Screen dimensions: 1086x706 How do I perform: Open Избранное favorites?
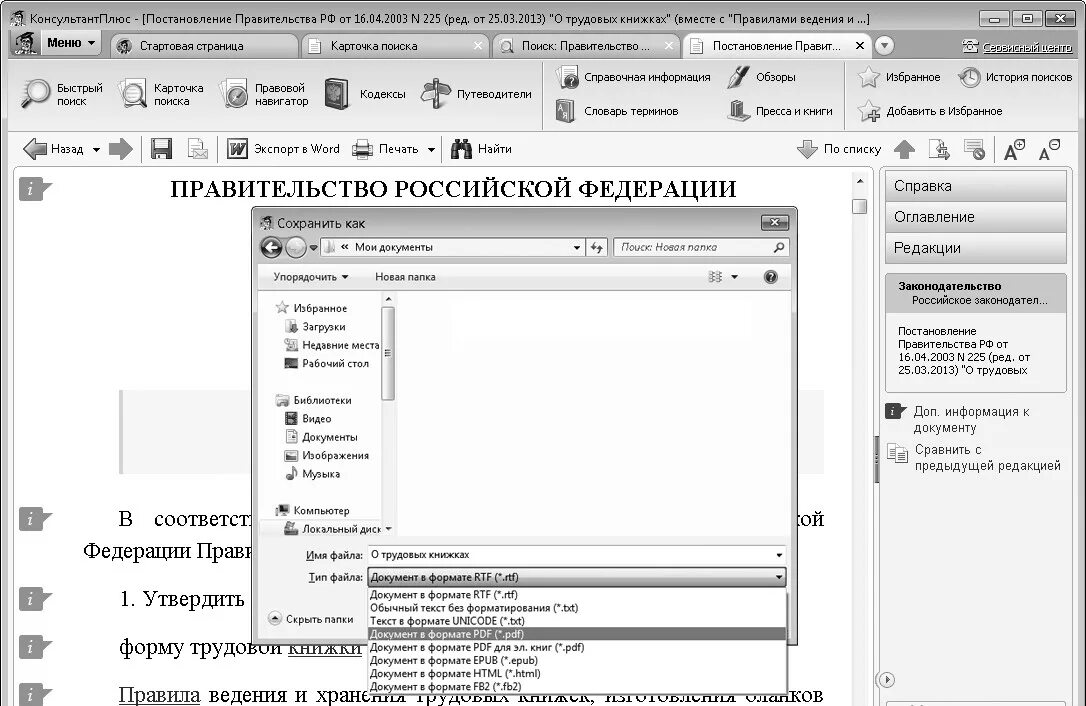point(898,77)
